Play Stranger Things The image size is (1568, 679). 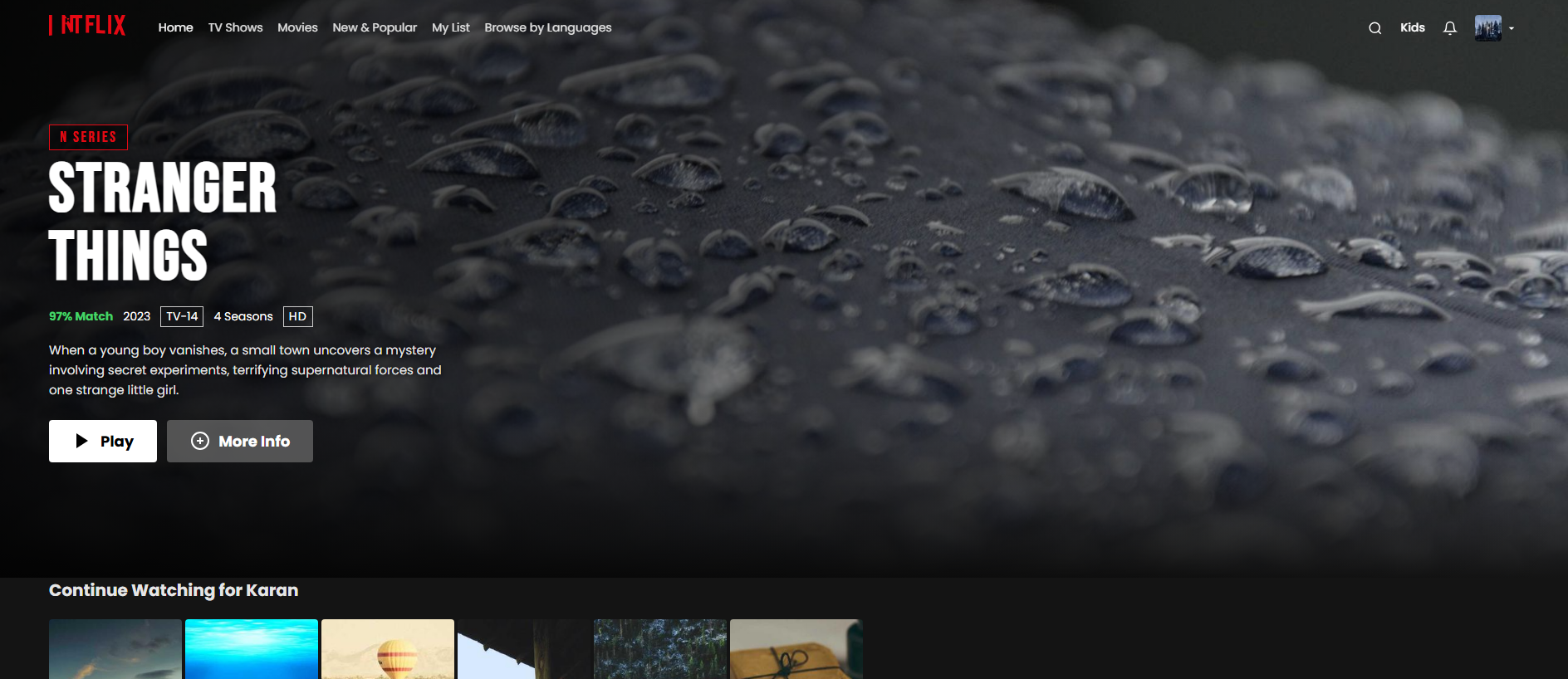[x=103, y=441]
